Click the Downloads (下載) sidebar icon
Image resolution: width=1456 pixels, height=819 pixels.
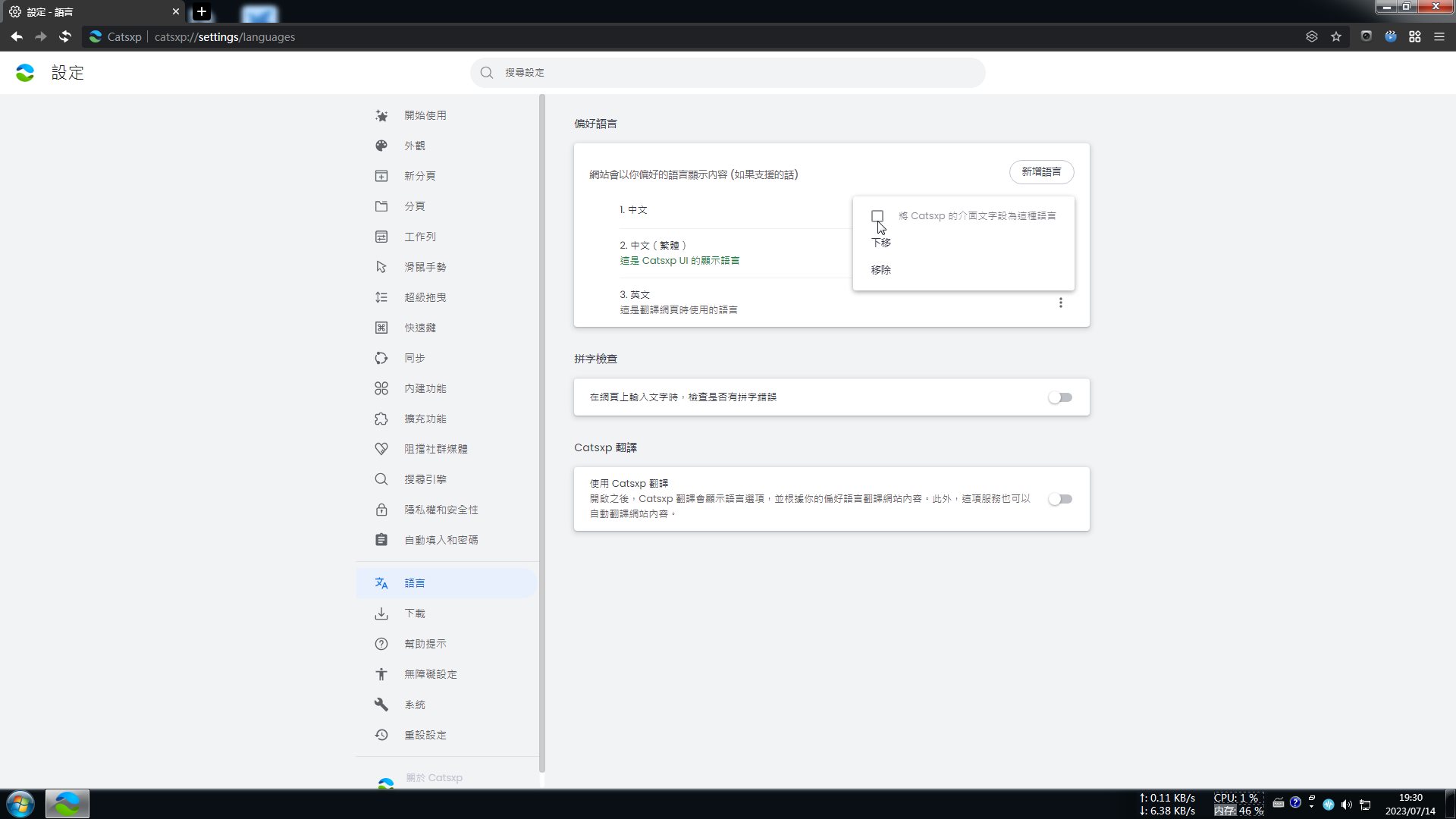tap(381, 613)
